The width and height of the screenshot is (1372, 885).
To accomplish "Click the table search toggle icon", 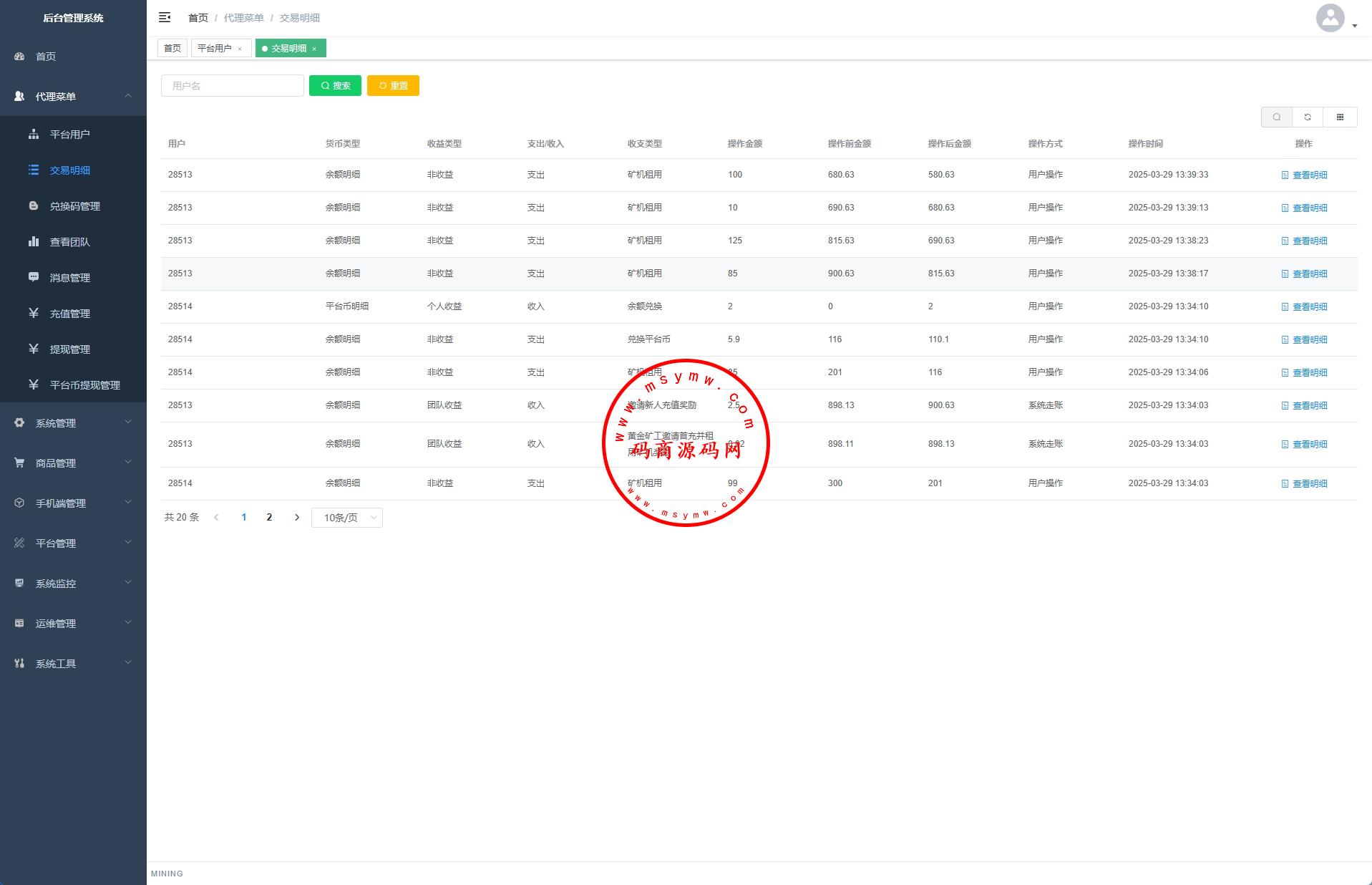I will [x=1276, y=117].
